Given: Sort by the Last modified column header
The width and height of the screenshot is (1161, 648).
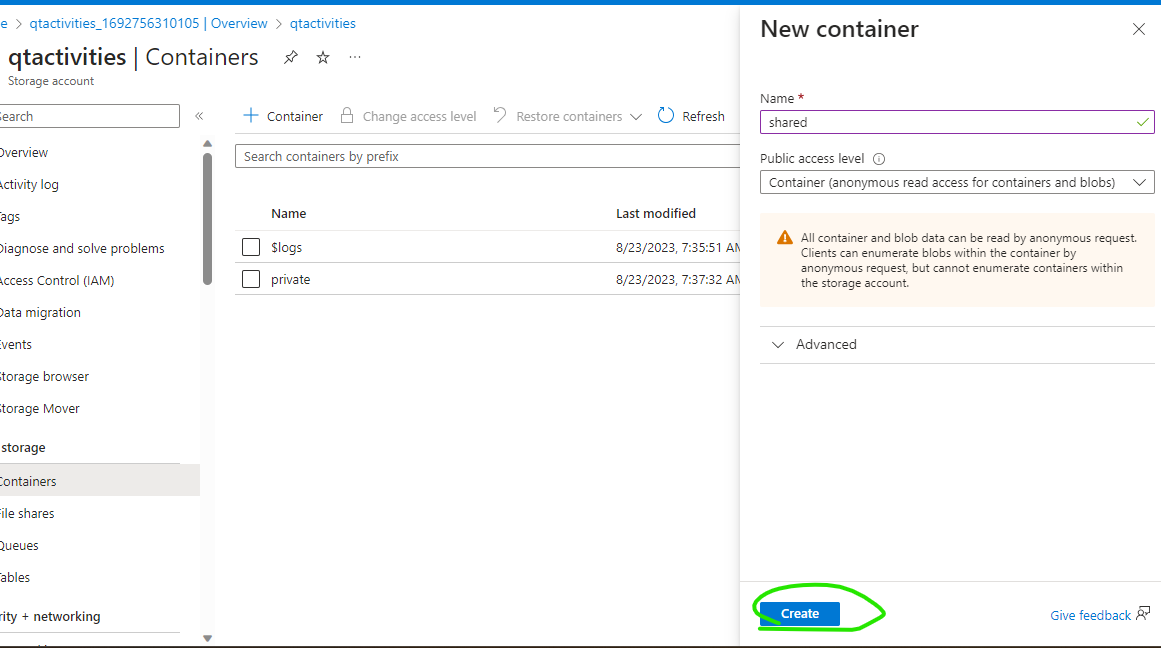Looking at the screenshot, I should [x=656, y=213].
